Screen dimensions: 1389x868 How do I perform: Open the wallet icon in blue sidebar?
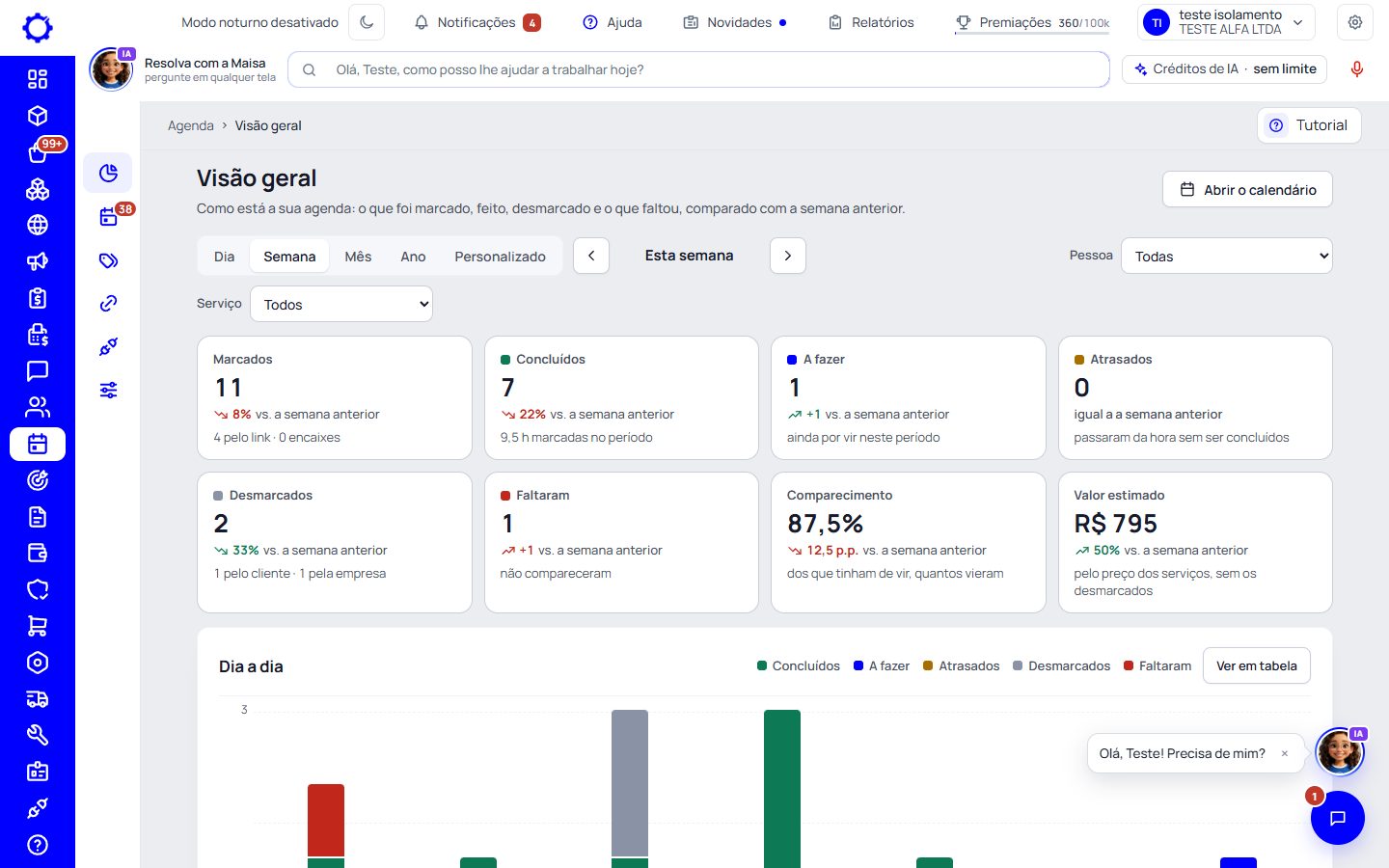coord(38,554)
